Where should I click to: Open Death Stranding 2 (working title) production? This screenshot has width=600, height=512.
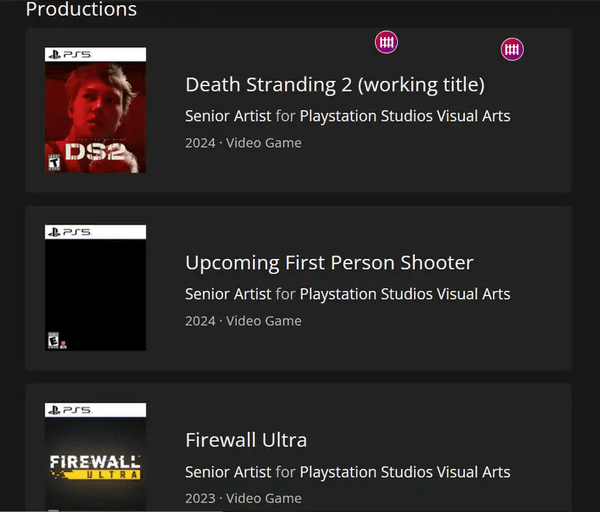tap(335, 84)
